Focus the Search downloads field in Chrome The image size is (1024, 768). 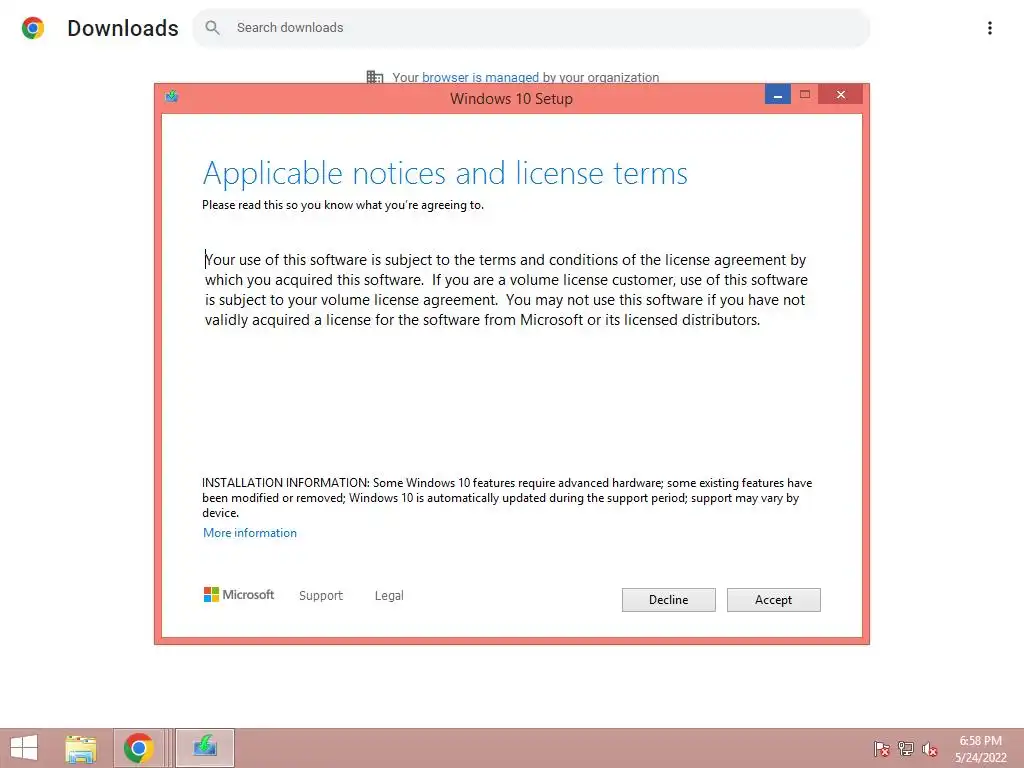point(531,27)
